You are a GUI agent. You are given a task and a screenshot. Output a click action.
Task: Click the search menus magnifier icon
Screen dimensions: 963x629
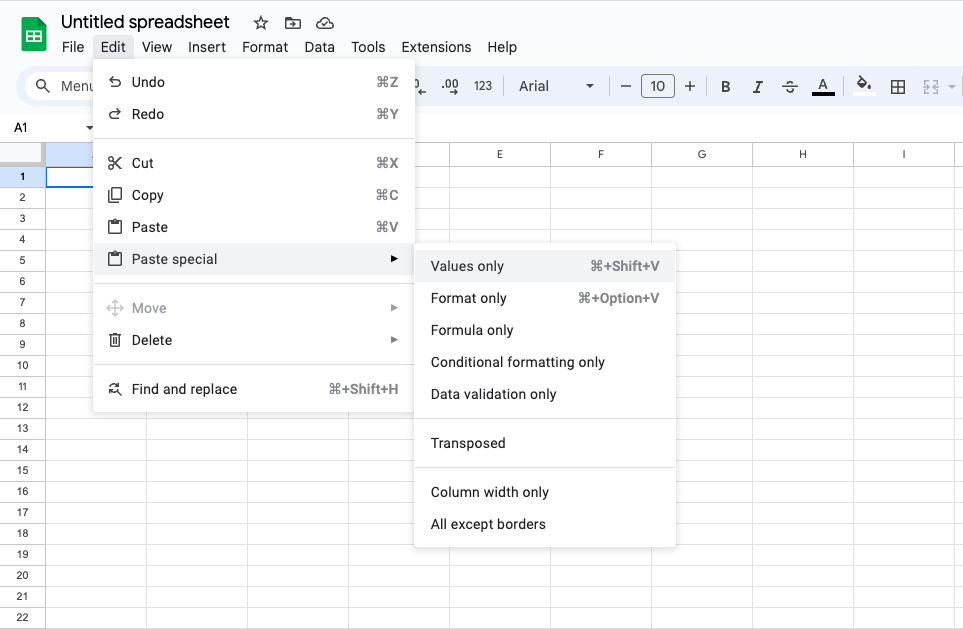pos(42,86)
